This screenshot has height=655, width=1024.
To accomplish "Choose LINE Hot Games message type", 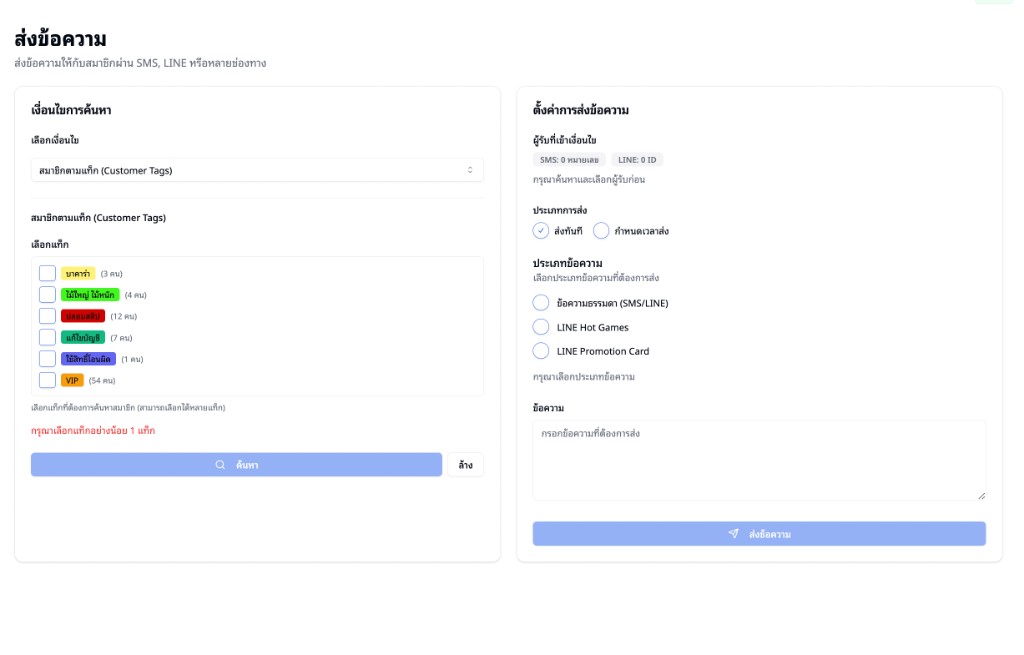I will pos(541,327).
